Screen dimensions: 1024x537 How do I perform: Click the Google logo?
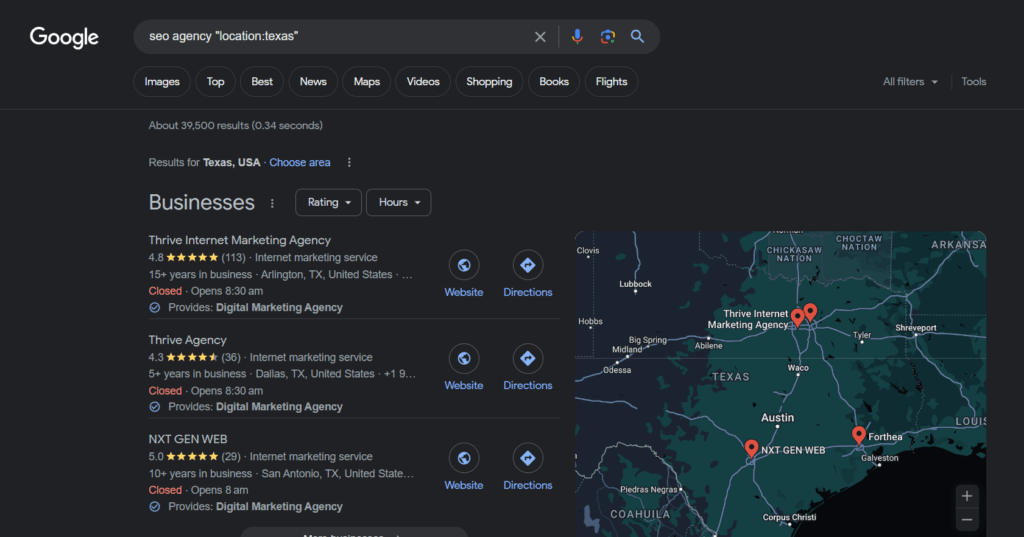64,37
